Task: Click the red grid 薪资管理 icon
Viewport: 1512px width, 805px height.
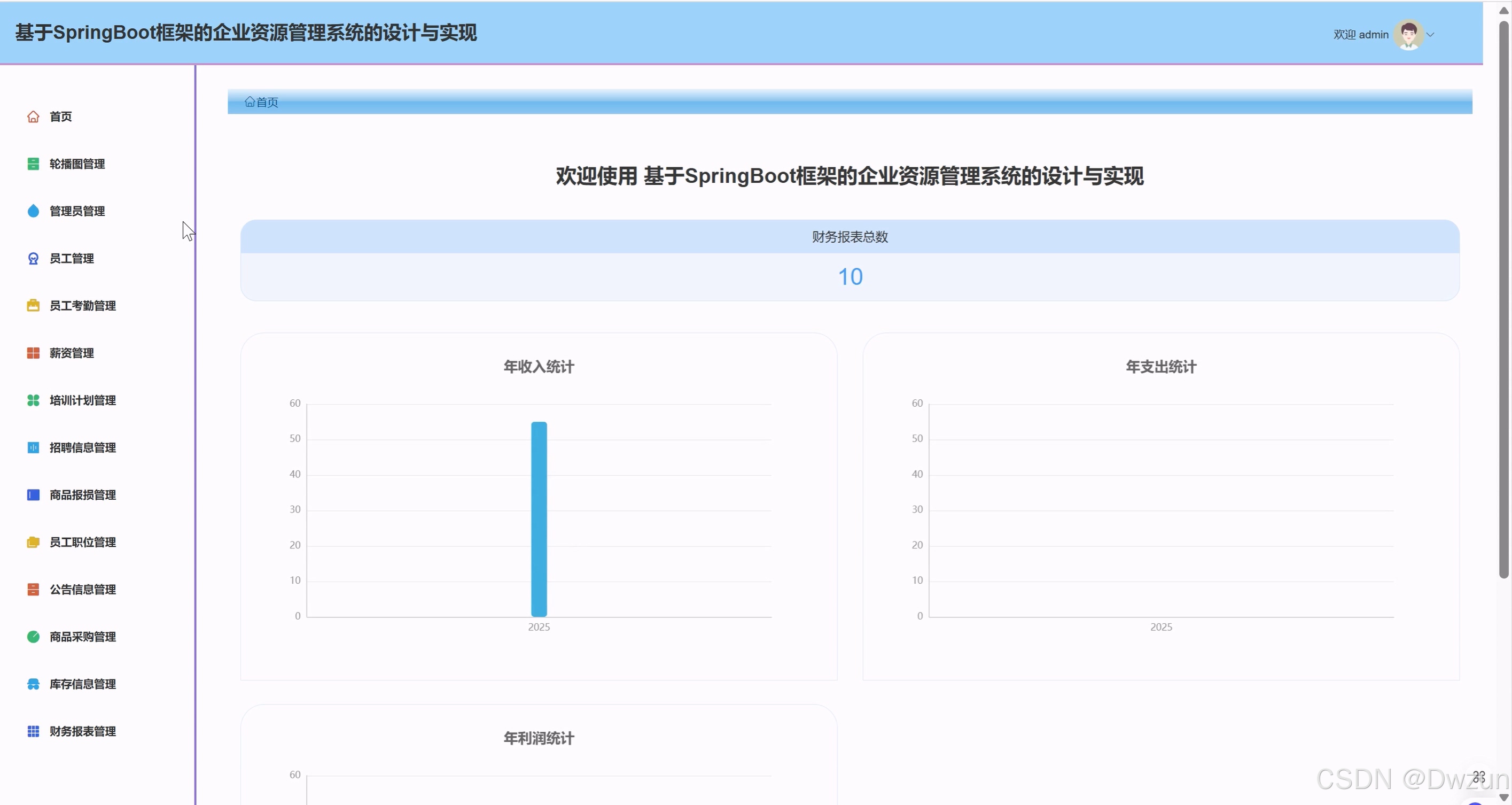Action: [x=34, y=353]
